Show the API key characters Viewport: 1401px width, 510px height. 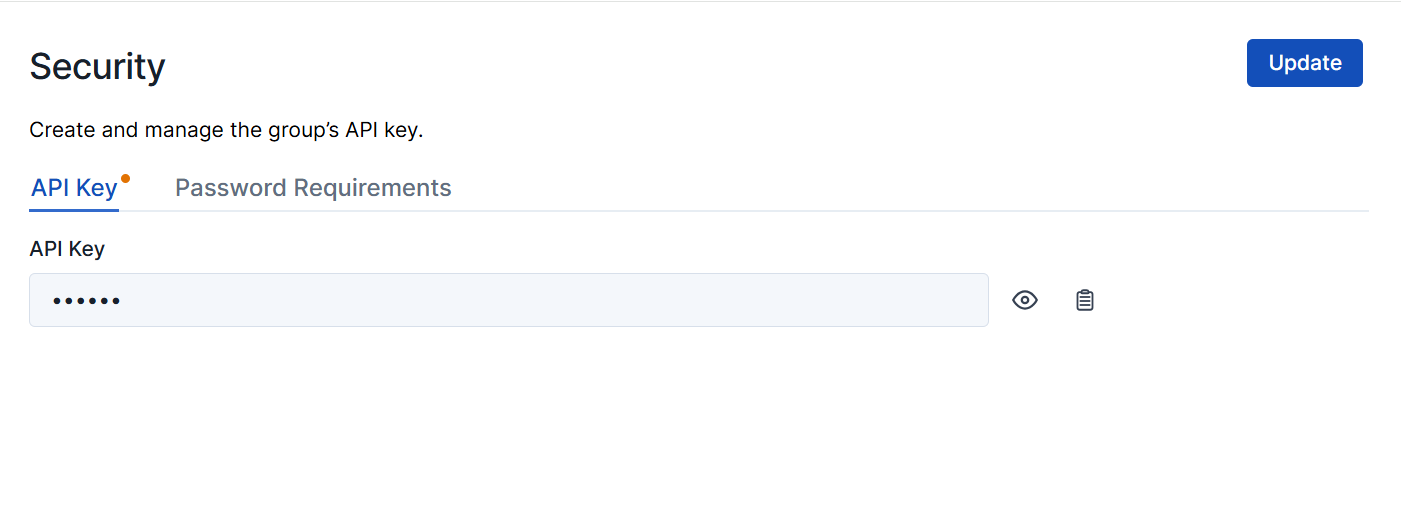point(1025,300)
